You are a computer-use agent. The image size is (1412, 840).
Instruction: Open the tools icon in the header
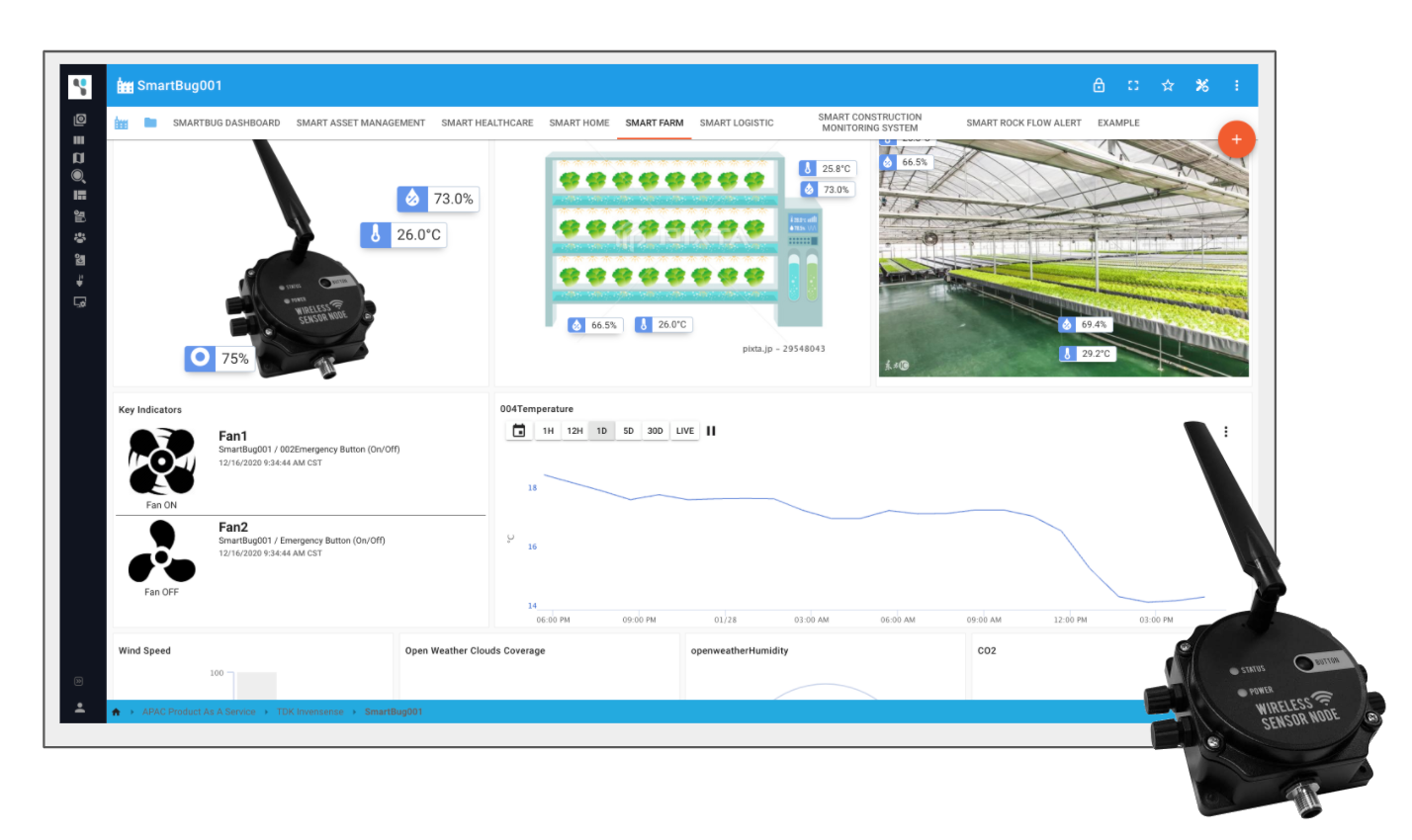[1202, 86]
